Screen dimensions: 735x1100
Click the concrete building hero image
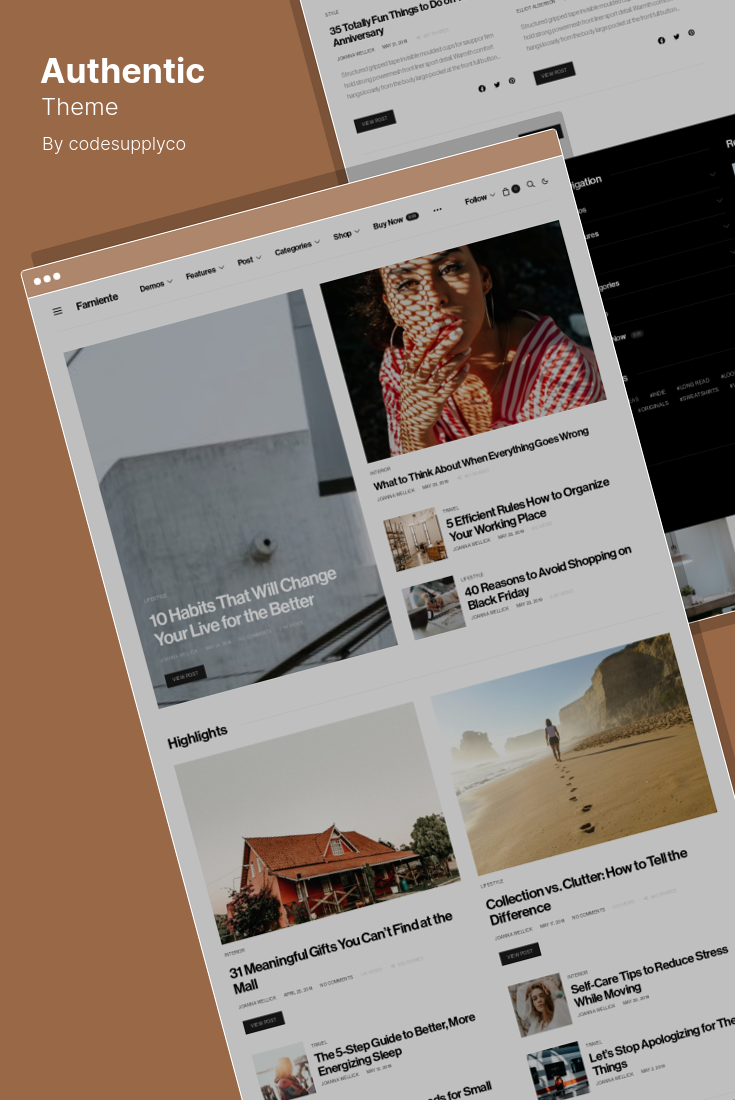point(231,498)
